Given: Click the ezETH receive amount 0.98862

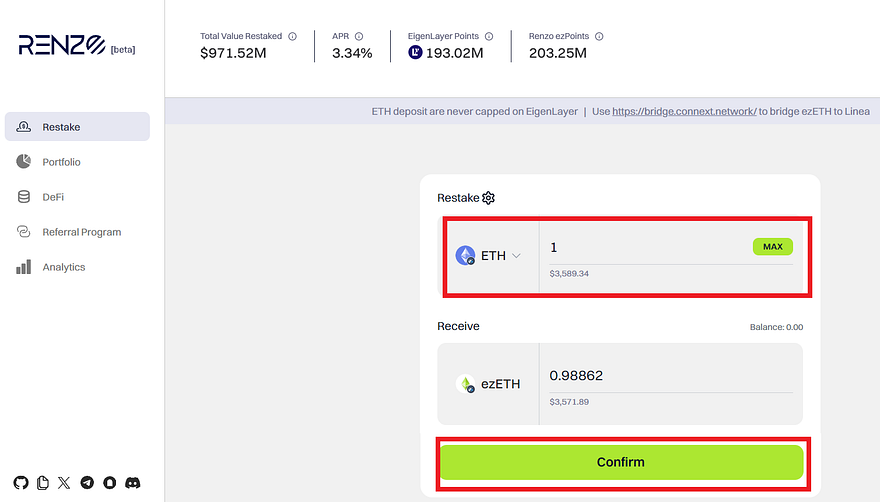Looking at the screenshot, I should click(x=576, y=376).
